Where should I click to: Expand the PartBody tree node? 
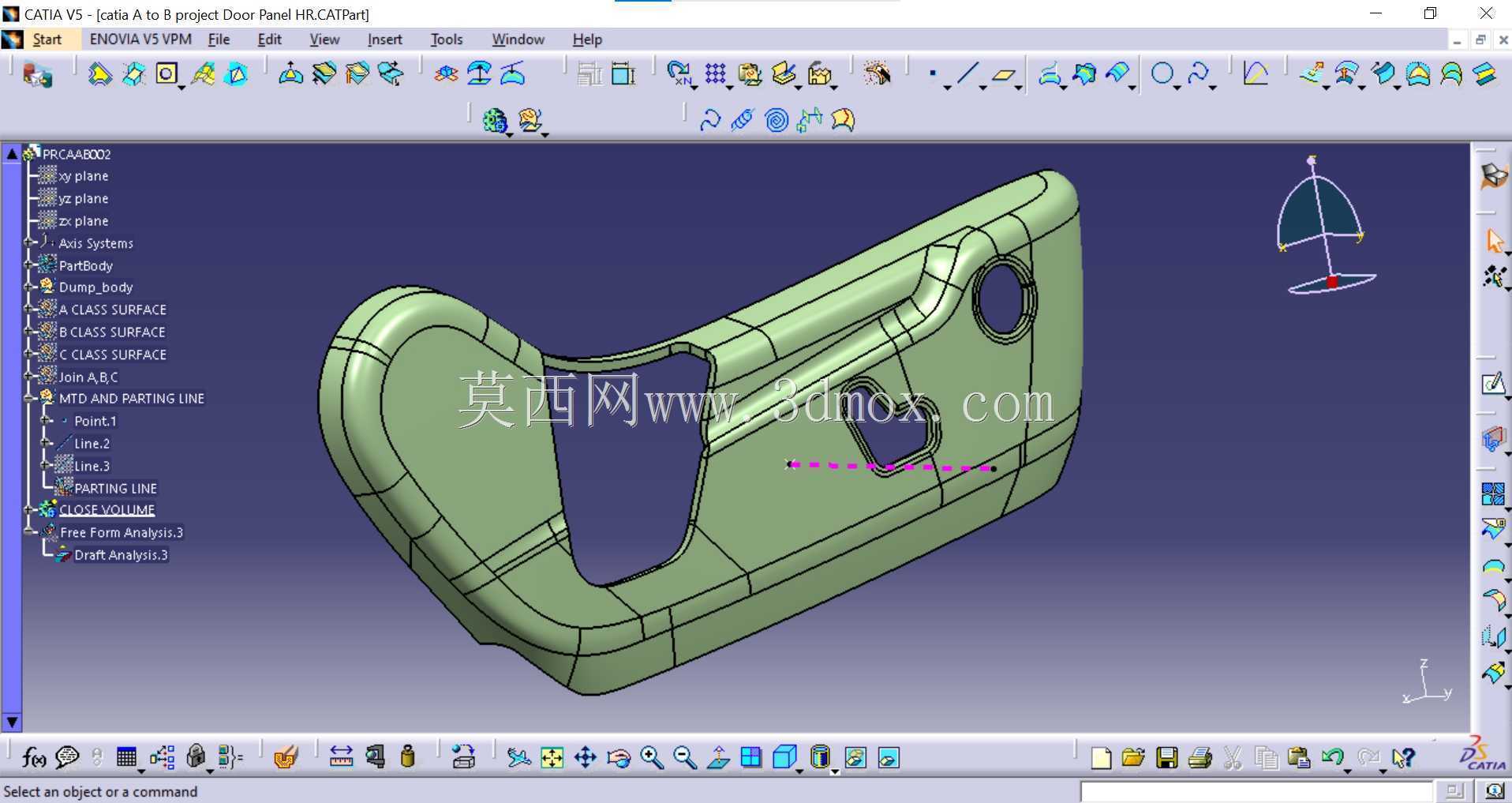(x=29, y=265)
